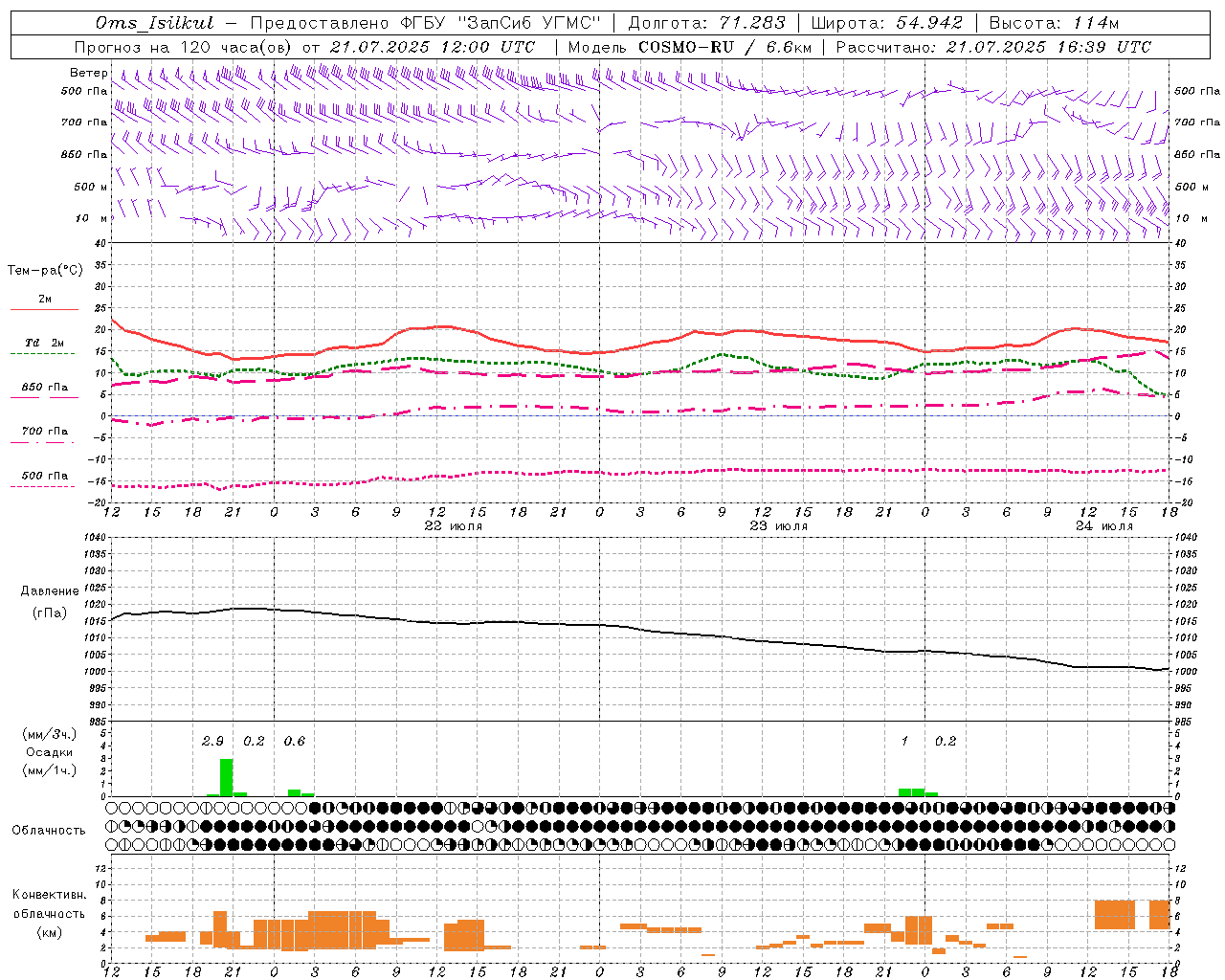Select Рассчитано: 21.07.2025 16:39 UTC timestamp
The height and width of the screenshot is (980, 1225).
pyautogui.click(x=993, y=47)
